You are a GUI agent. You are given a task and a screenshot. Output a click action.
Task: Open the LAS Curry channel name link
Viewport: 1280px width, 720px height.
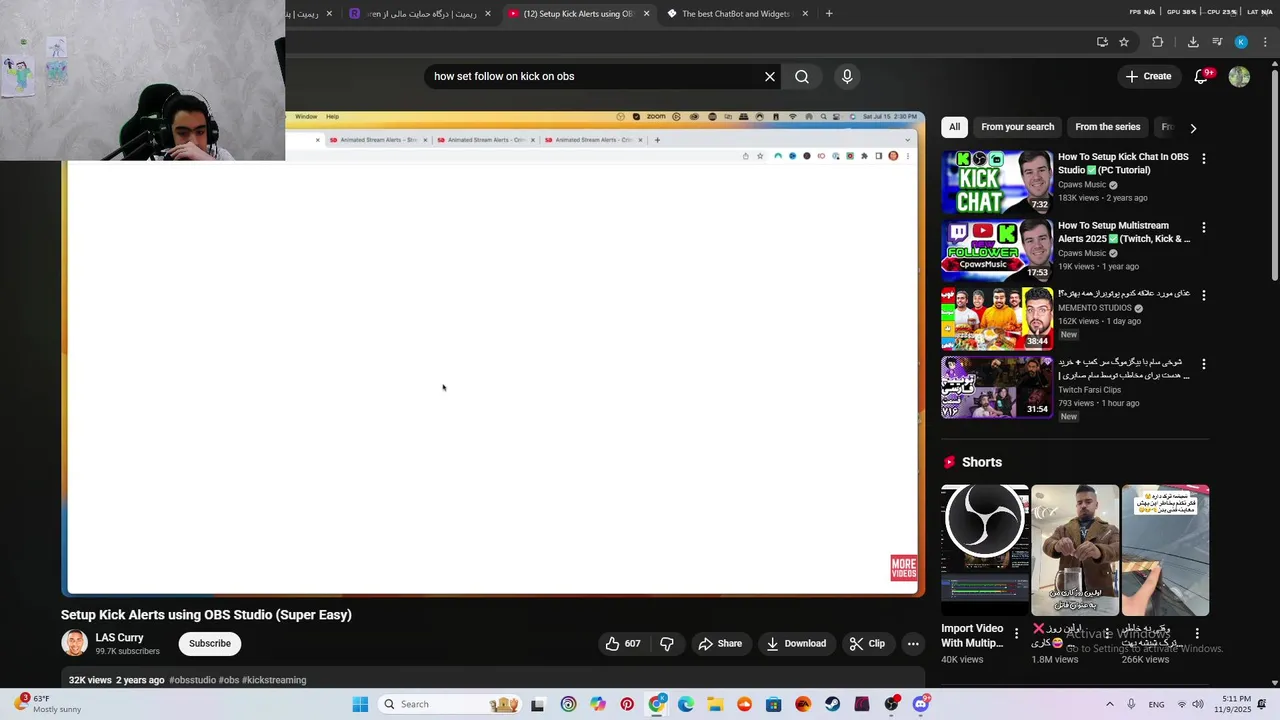point(119,638)
